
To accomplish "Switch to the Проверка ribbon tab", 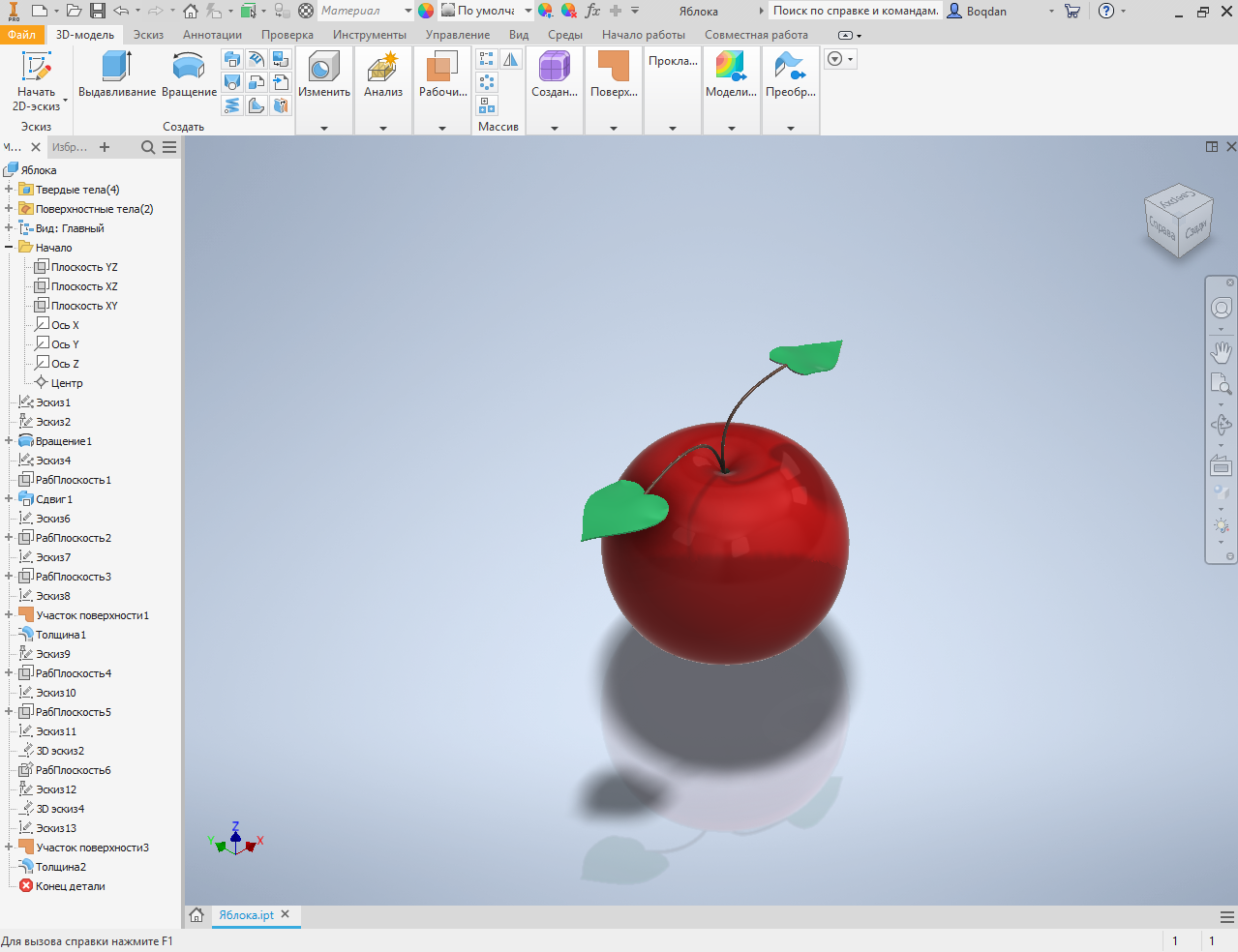I will click(x=287, y=34).
